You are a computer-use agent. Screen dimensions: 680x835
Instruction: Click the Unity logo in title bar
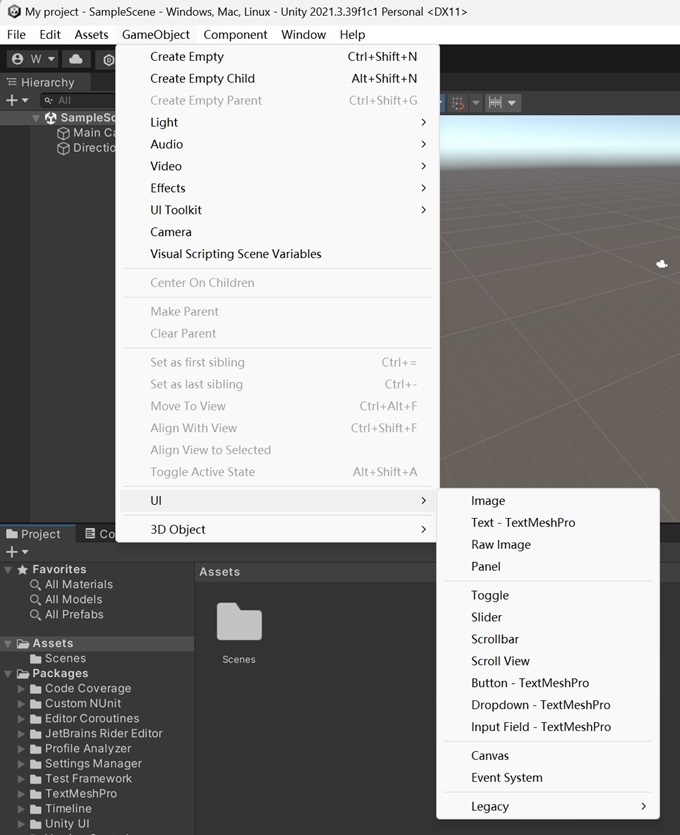[x=13, y=12]
